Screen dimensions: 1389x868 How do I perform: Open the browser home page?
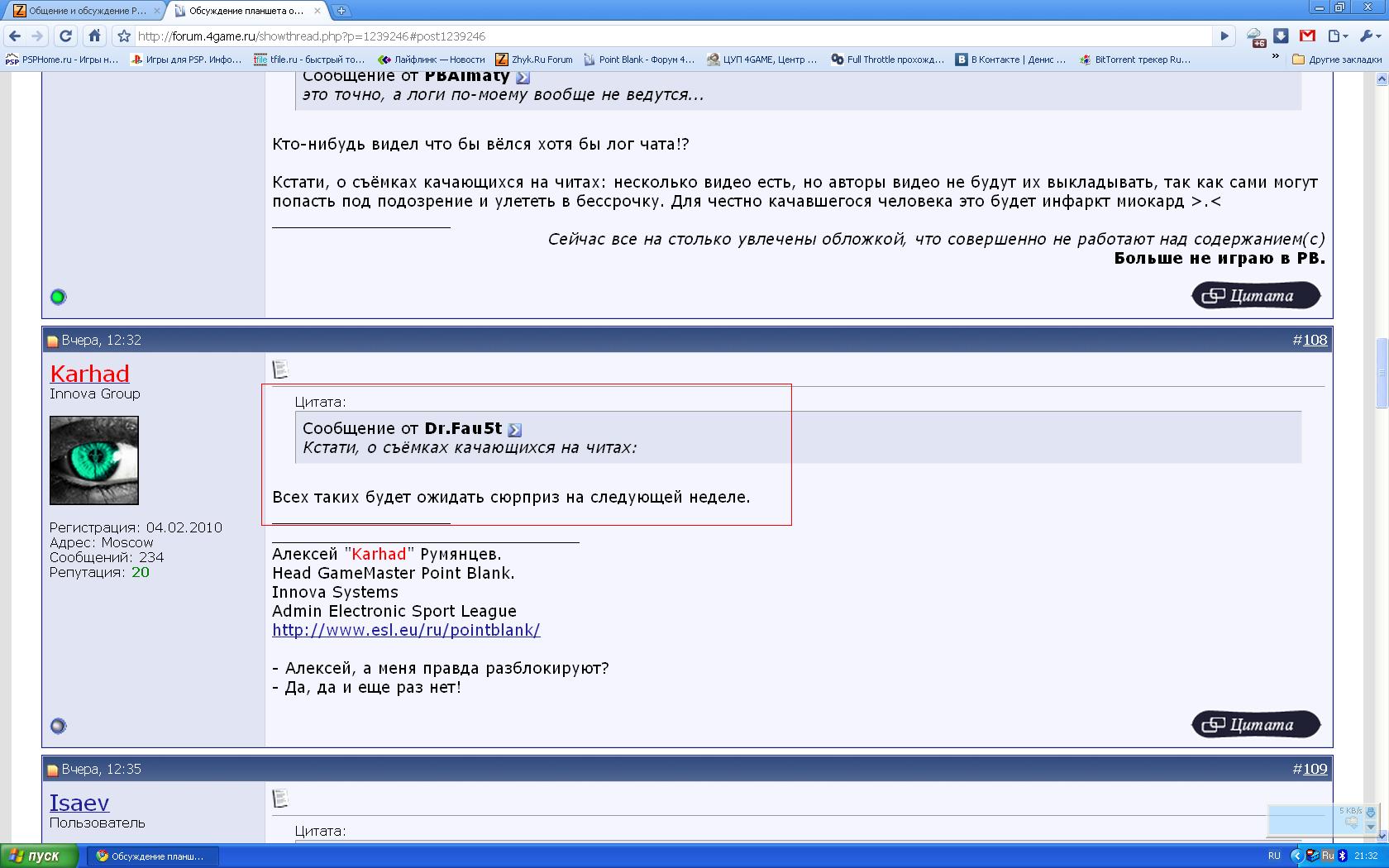coord(95,36)
